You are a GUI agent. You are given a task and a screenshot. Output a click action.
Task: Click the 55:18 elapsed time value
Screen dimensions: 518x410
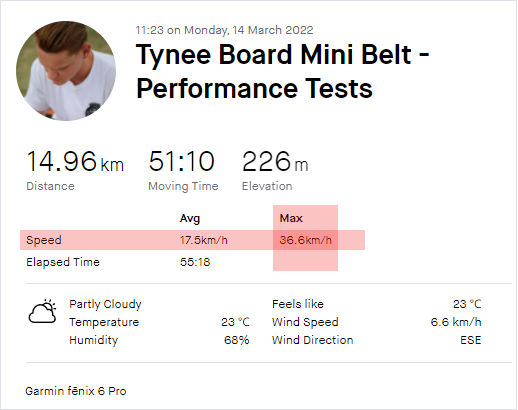[x=195, y=262]
